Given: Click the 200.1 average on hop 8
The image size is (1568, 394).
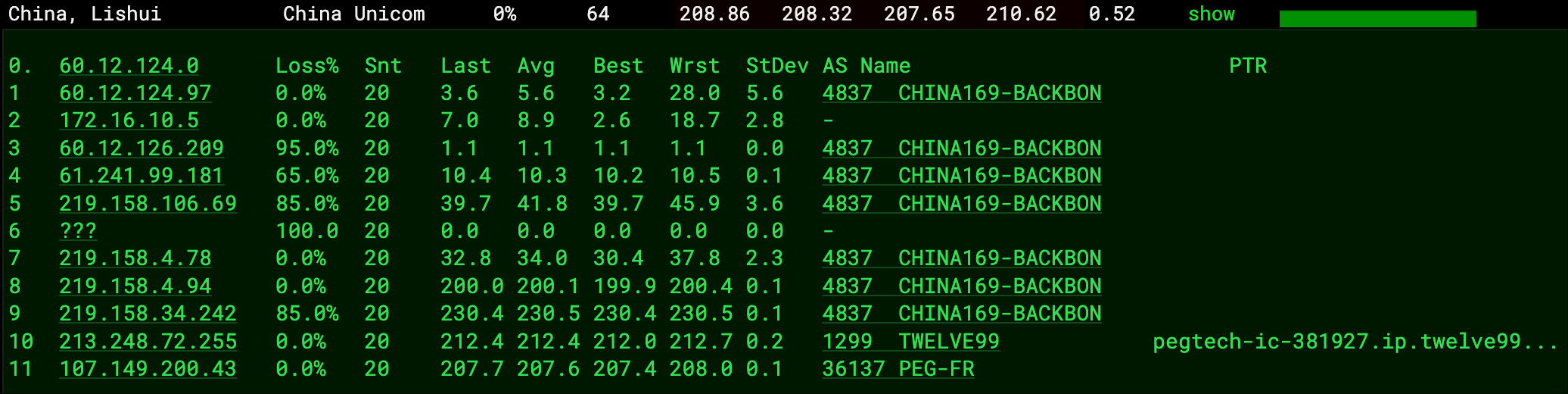Looking at the screenshot, I should click(x=548, y=286).
